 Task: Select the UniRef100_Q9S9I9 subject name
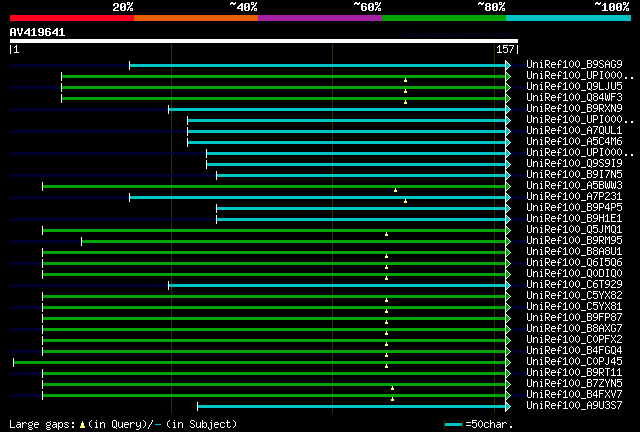(574, 163)
